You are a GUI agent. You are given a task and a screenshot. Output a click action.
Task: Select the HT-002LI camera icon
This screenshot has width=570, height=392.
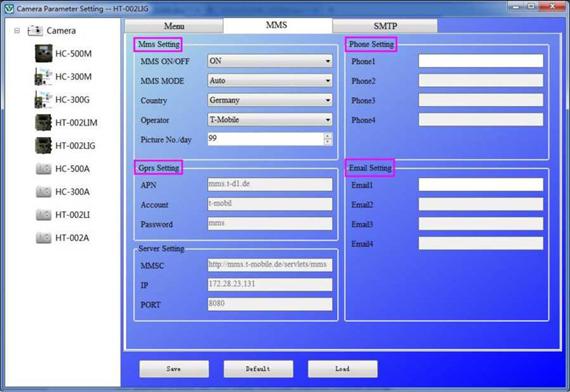[x=44, y=215]
